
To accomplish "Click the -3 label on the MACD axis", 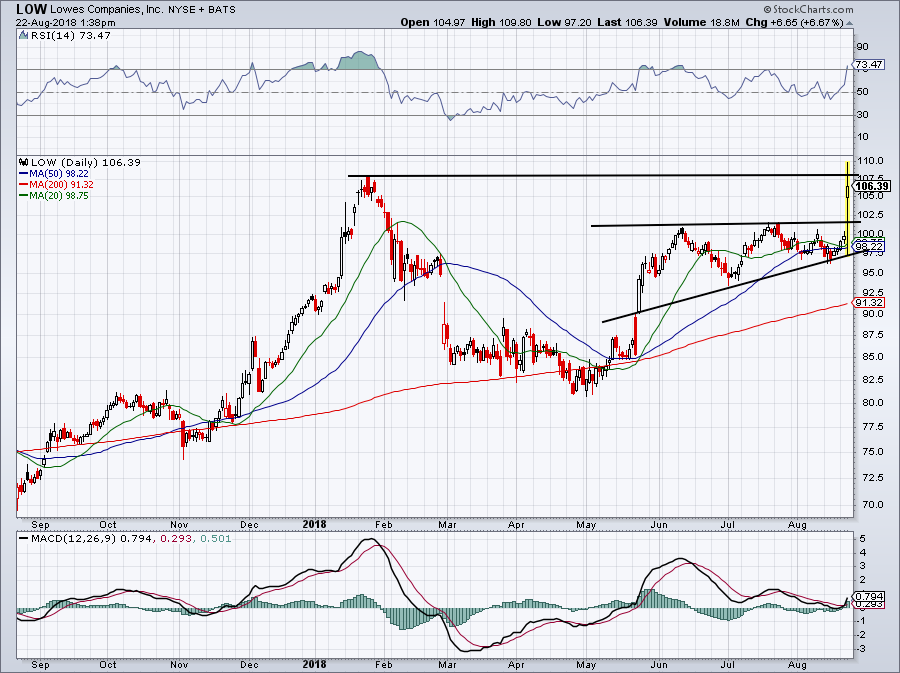I will point(859,649).
